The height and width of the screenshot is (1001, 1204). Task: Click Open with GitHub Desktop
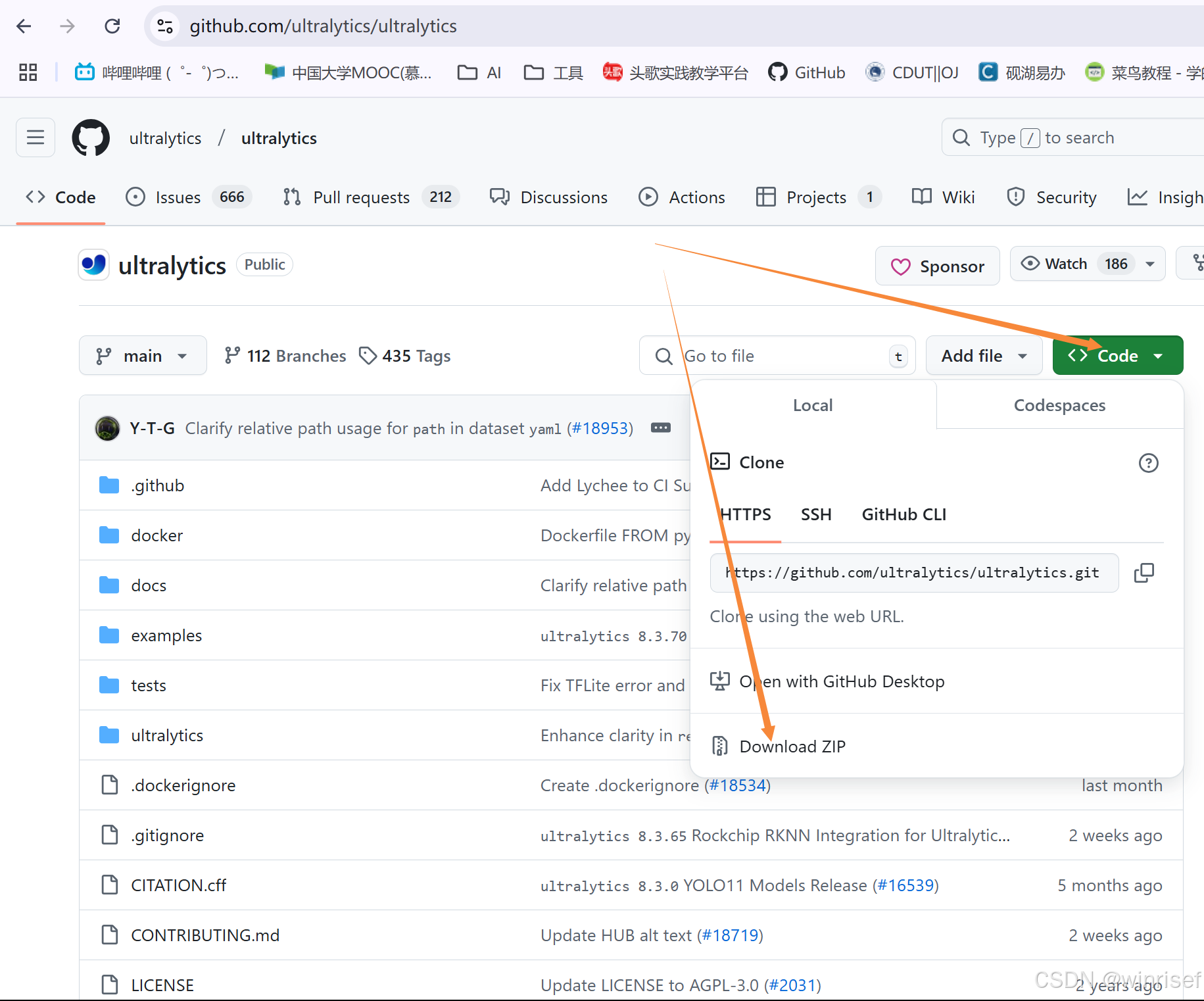tap(828, 681)
